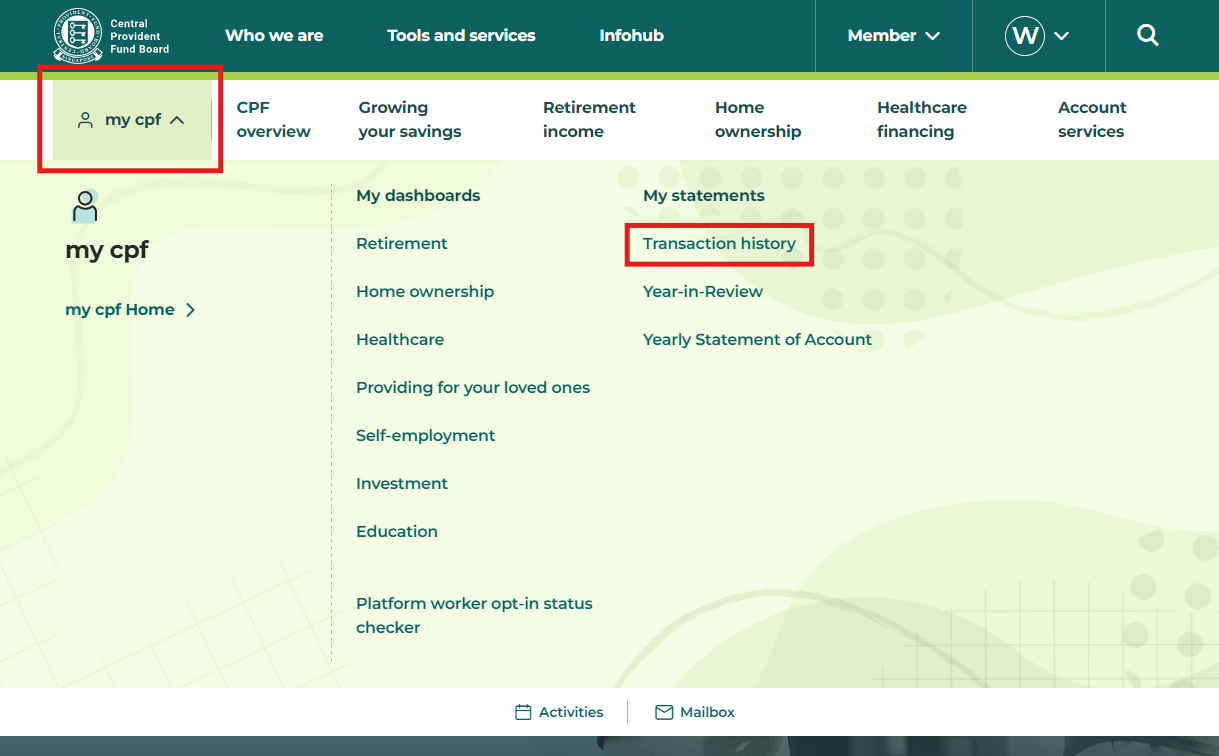Screen dimensions: 1219x756
Task: Expand the chevron next to the W avatar
Action: tap(1062, 36)
